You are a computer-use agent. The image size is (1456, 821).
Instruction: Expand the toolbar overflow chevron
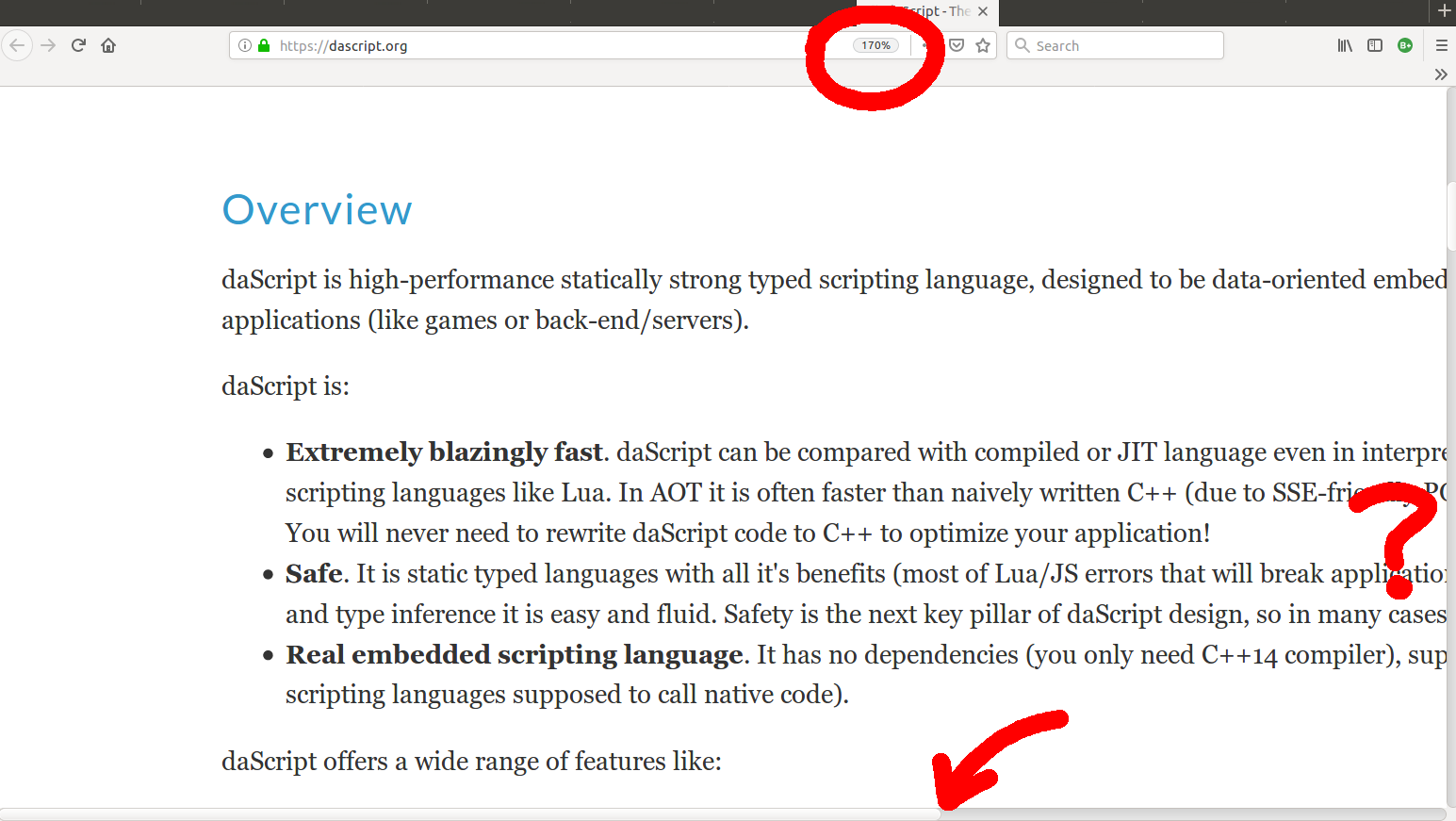click(x=1441, y=74)
